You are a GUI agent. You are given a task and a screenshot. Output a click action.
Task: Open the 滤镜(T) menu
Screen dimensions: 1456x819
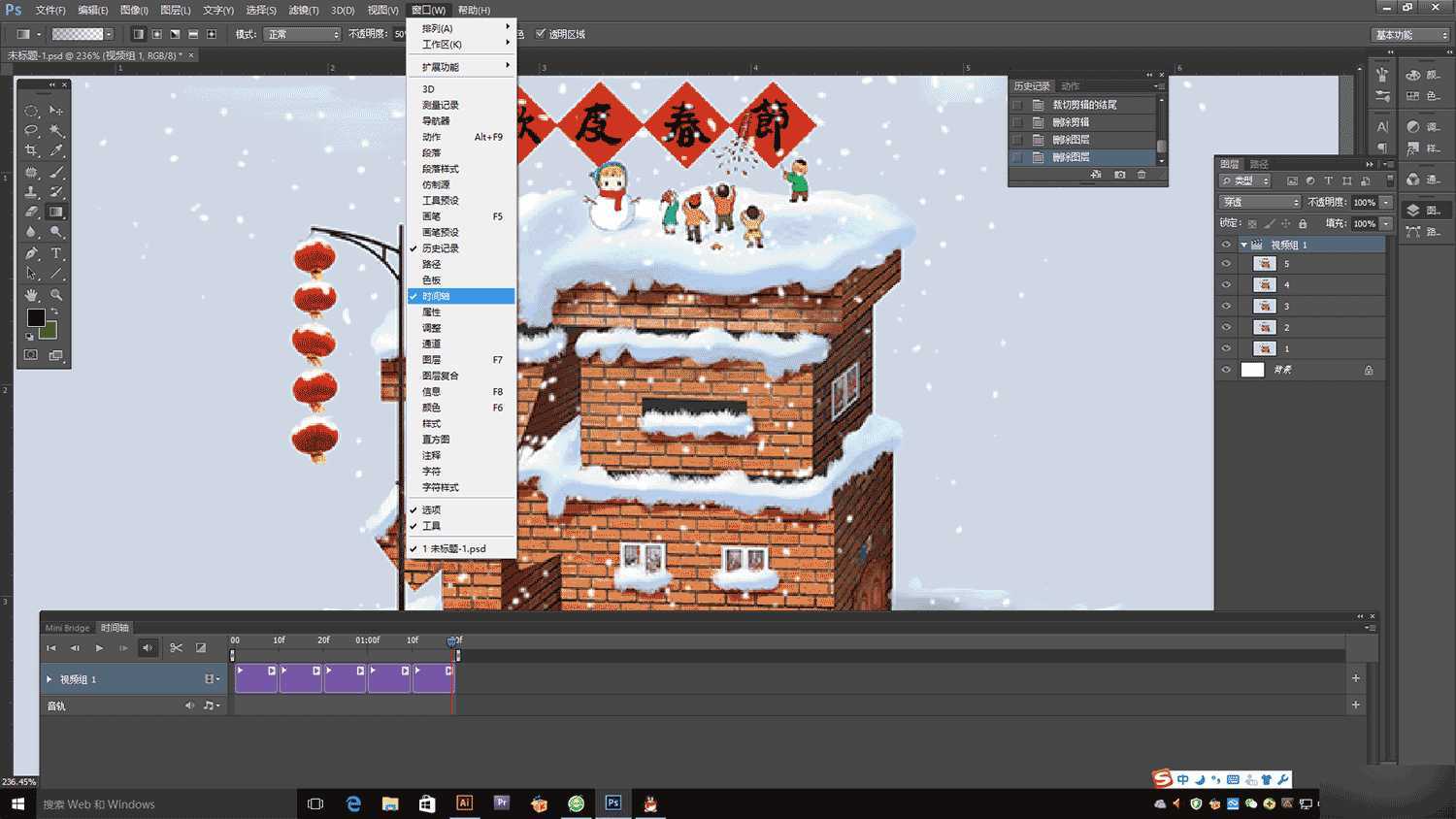303,10
